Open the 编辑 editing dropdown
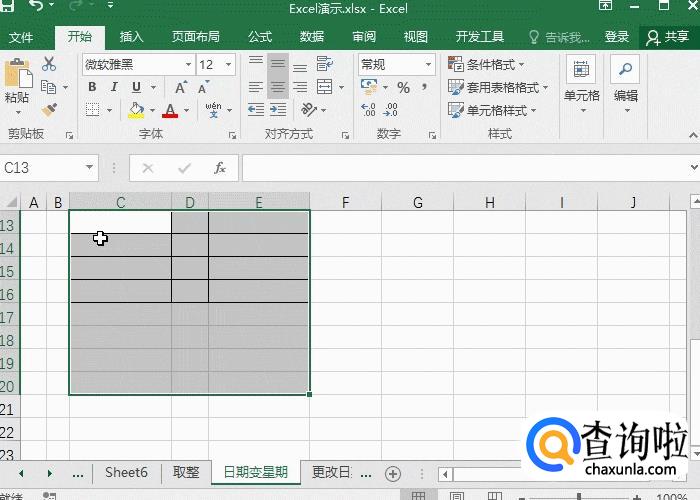700x500 pixels. pos(625,84)
